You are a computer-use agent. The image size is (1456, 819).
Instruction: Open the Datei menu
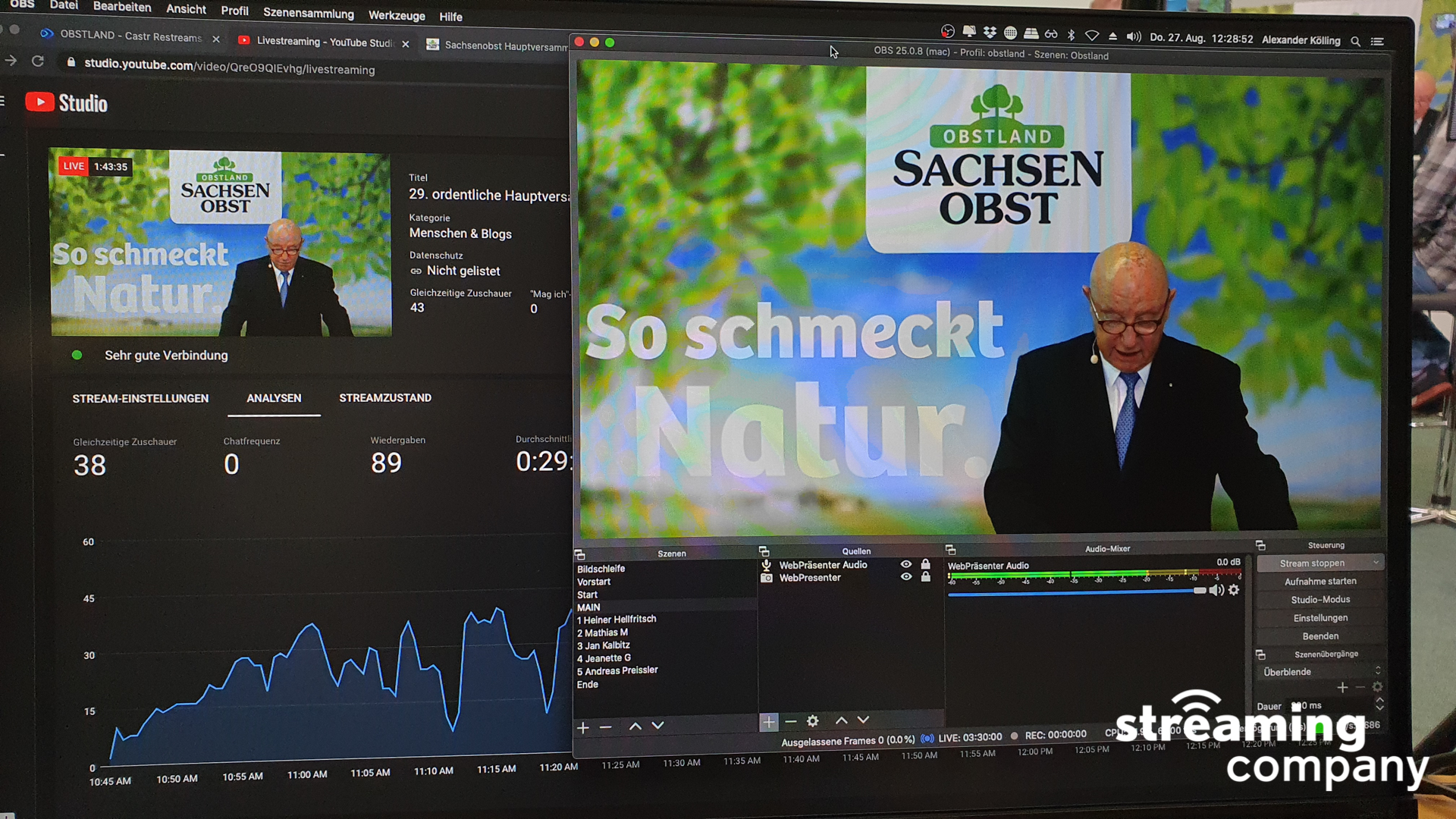tap(64, 5)
